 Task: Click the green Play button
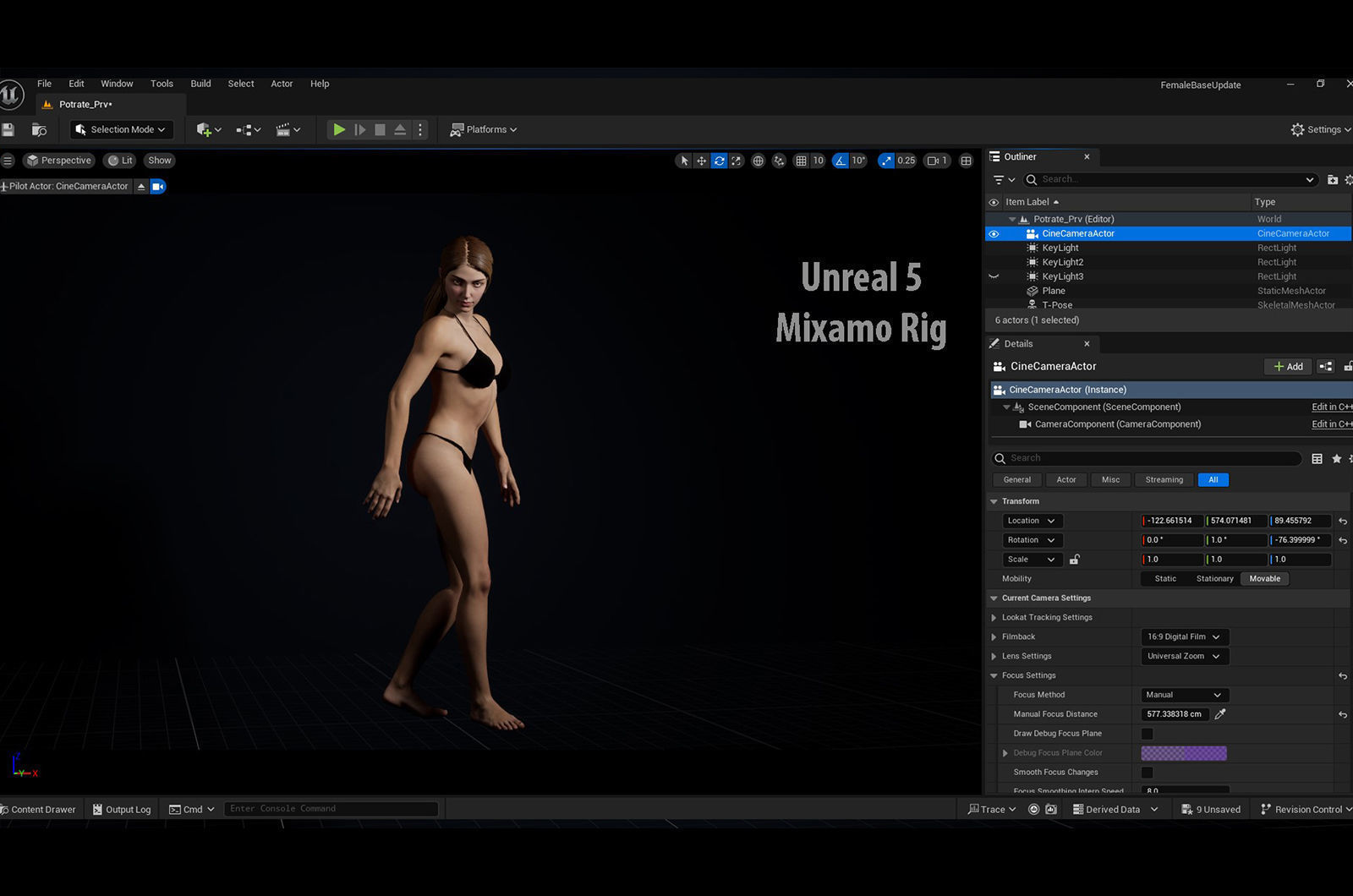tap(339, 129)
